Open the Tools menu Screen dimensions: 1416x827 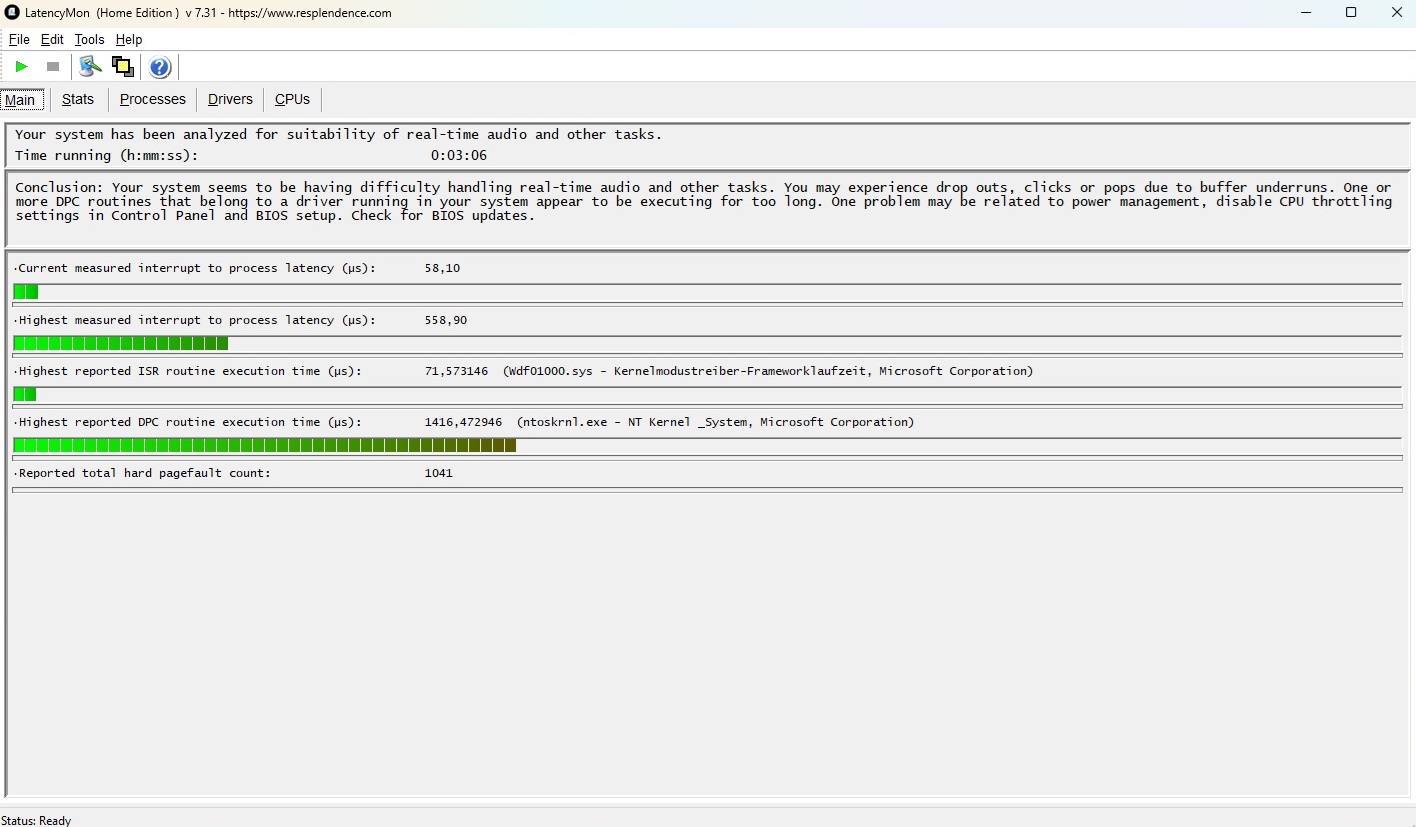(89, 40)
